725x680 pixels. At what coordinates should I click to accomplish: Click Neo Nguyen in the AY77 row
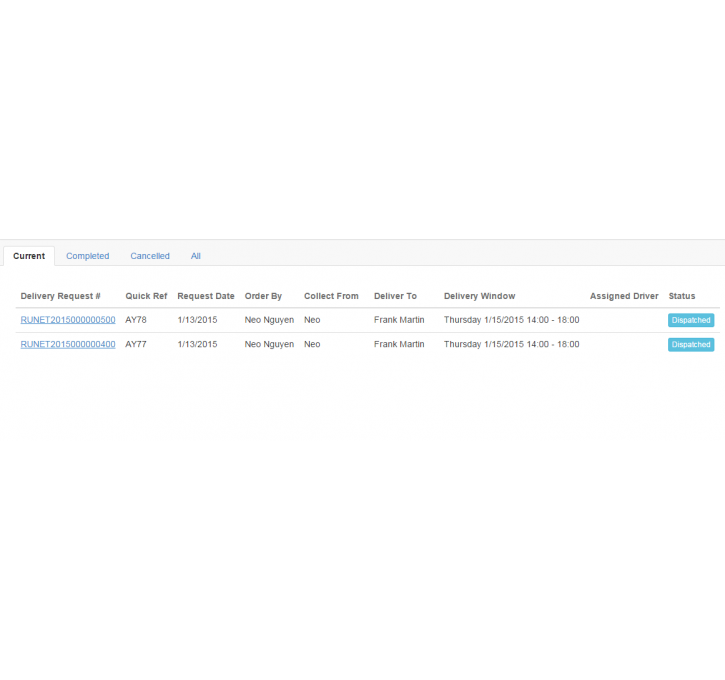(269, 344)
